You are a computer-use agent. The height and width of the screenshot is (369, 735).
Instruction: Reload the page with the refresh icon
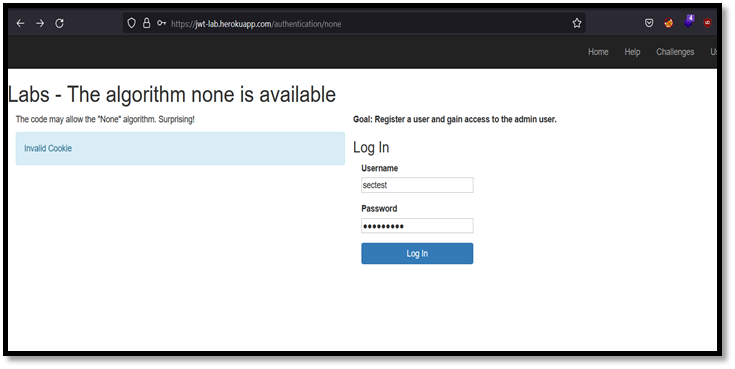(x=60, y=23)
